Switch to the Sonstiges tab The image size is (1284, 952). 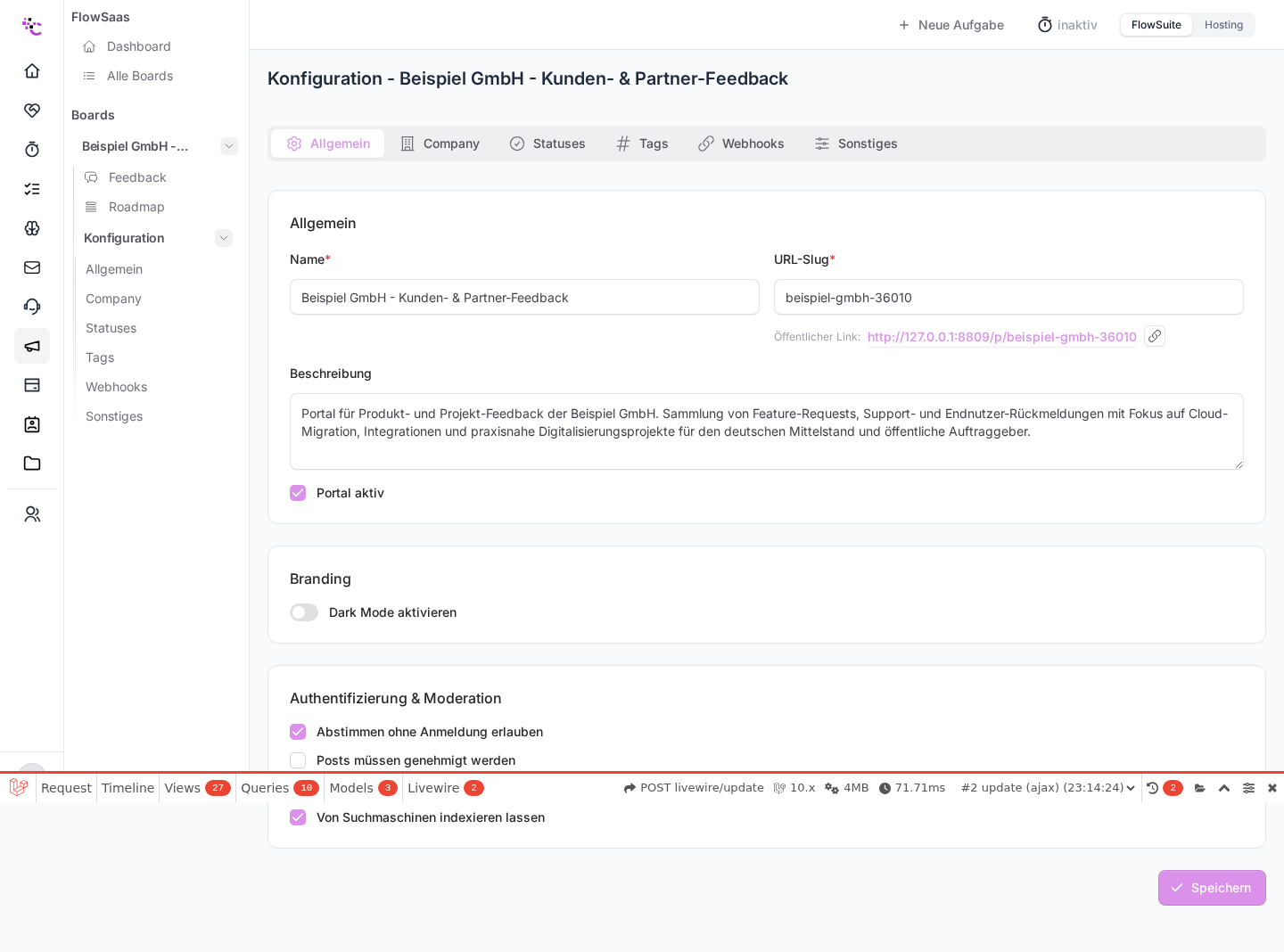(x=856, y=144)
